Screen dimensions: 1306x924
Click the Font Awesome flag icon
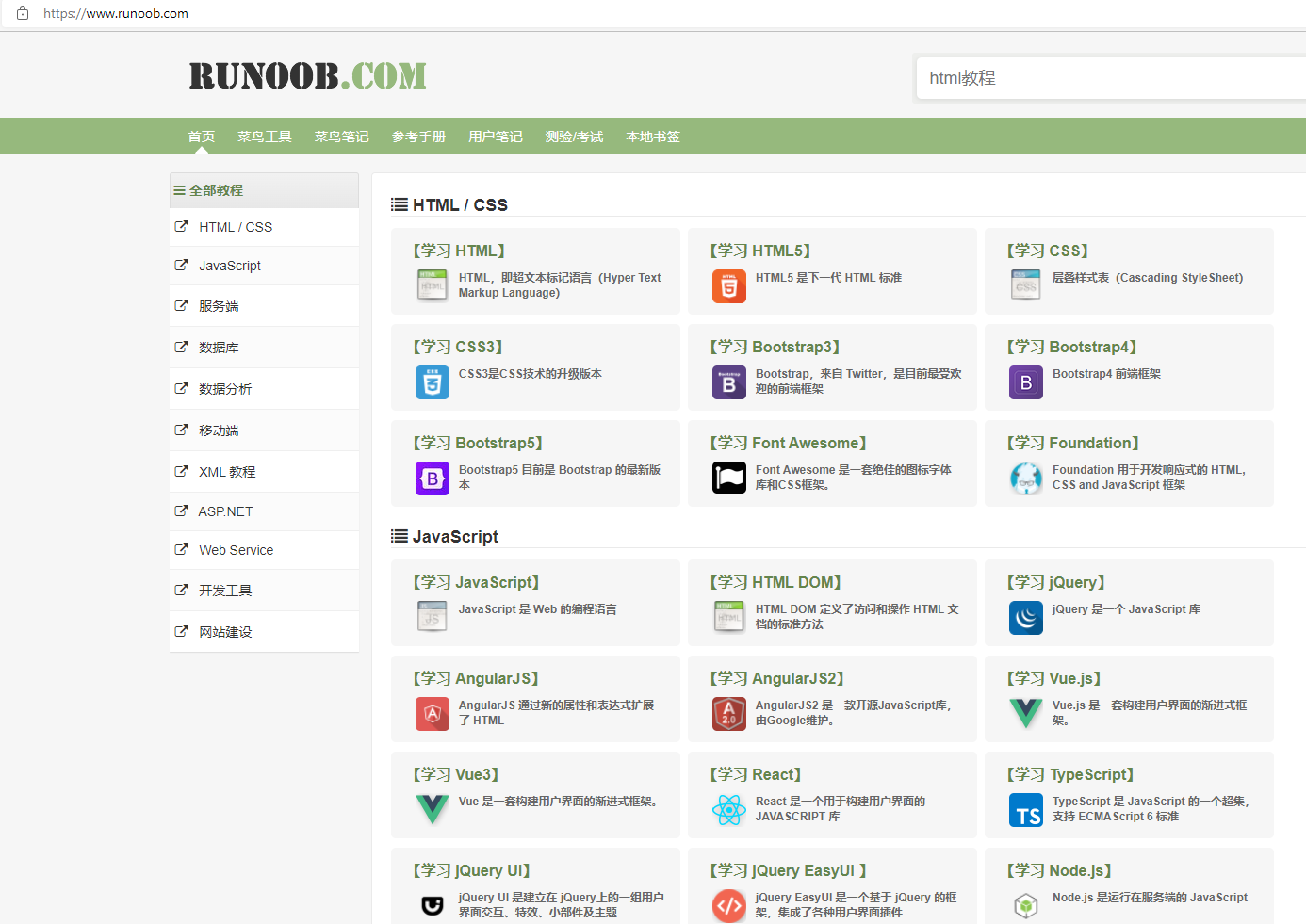[729, 478]
